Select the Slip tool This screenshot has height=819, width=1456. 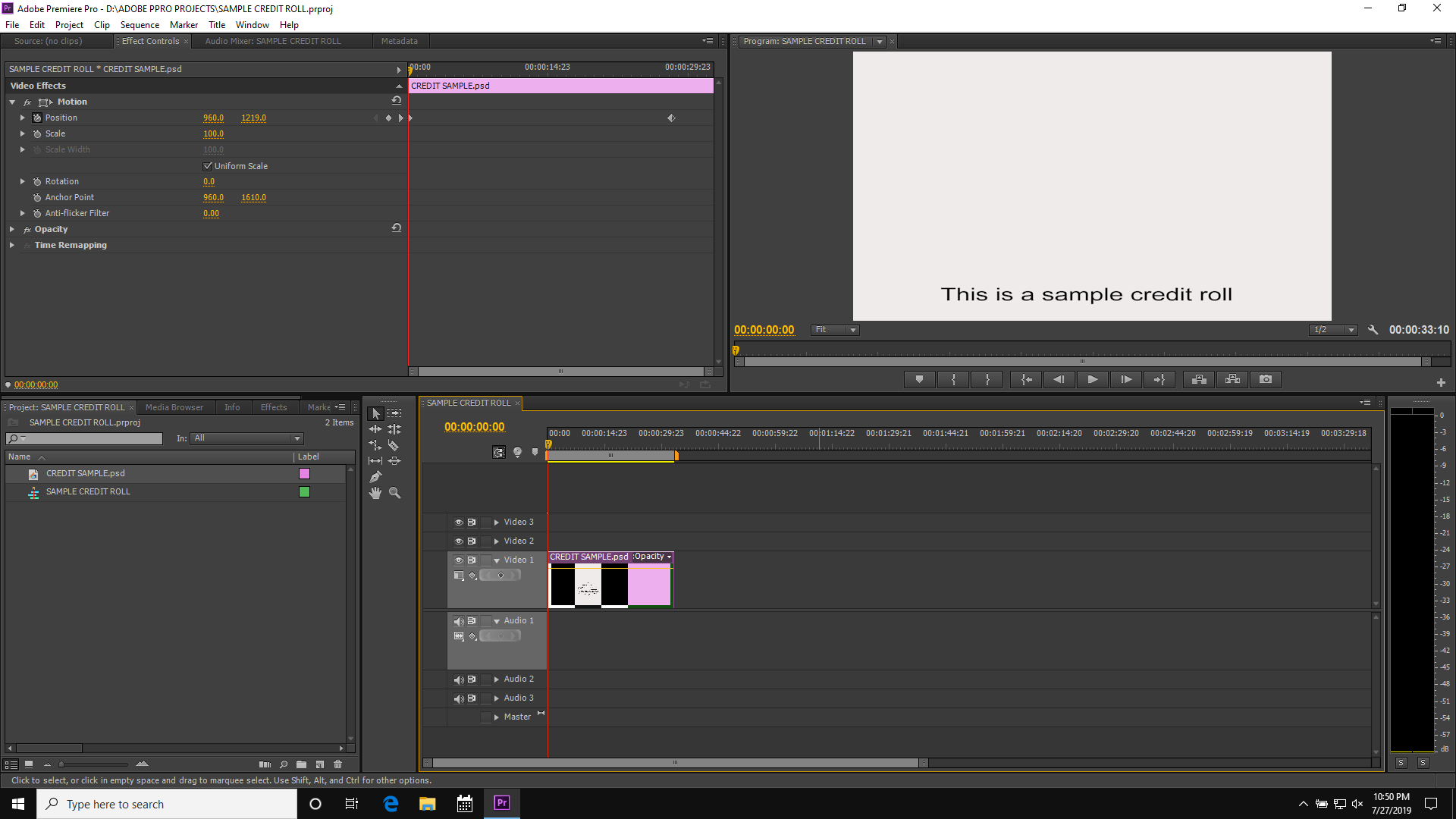[375, 461]
